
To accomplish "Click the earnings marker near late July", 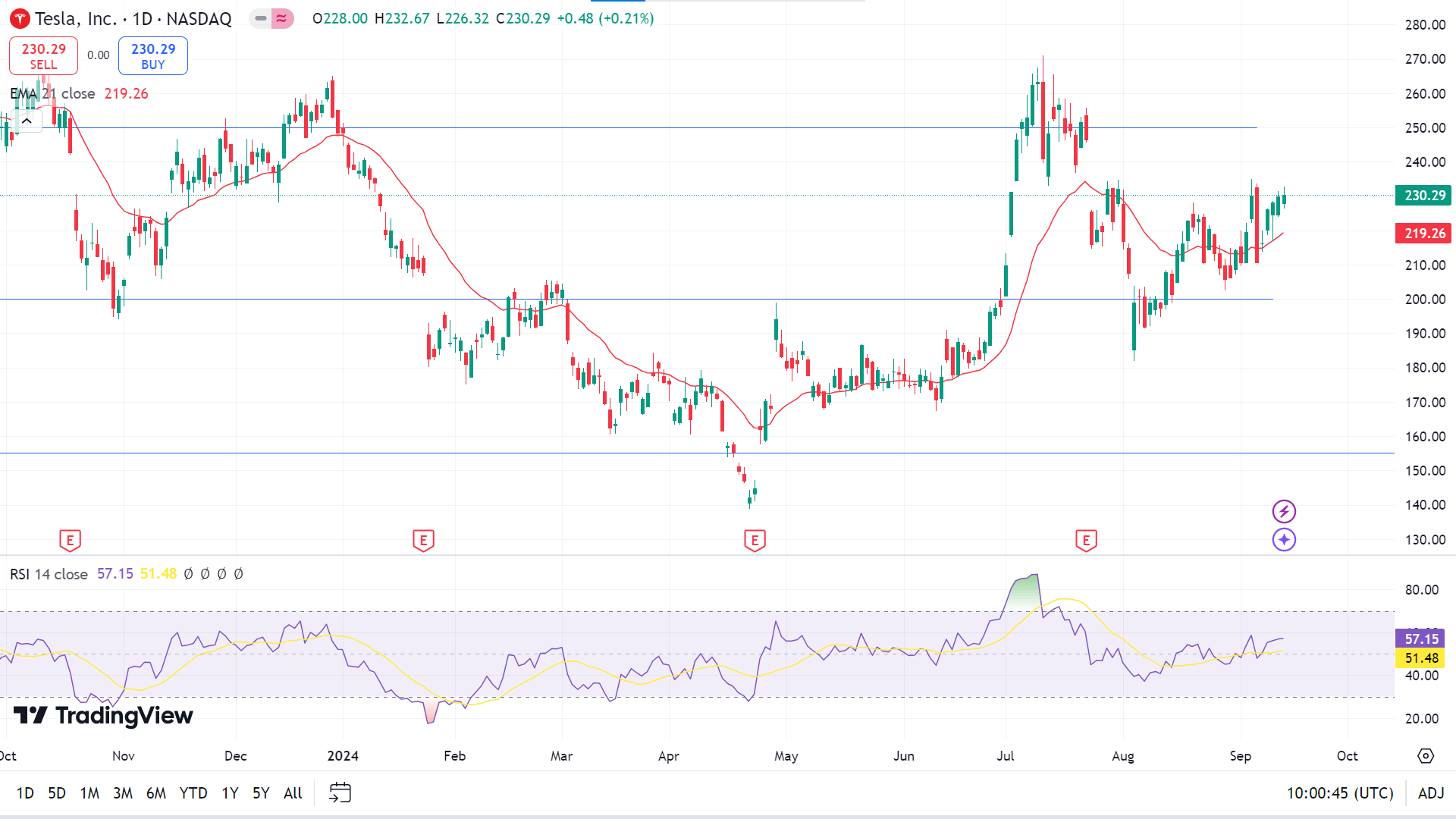I will coord(1086,541).
